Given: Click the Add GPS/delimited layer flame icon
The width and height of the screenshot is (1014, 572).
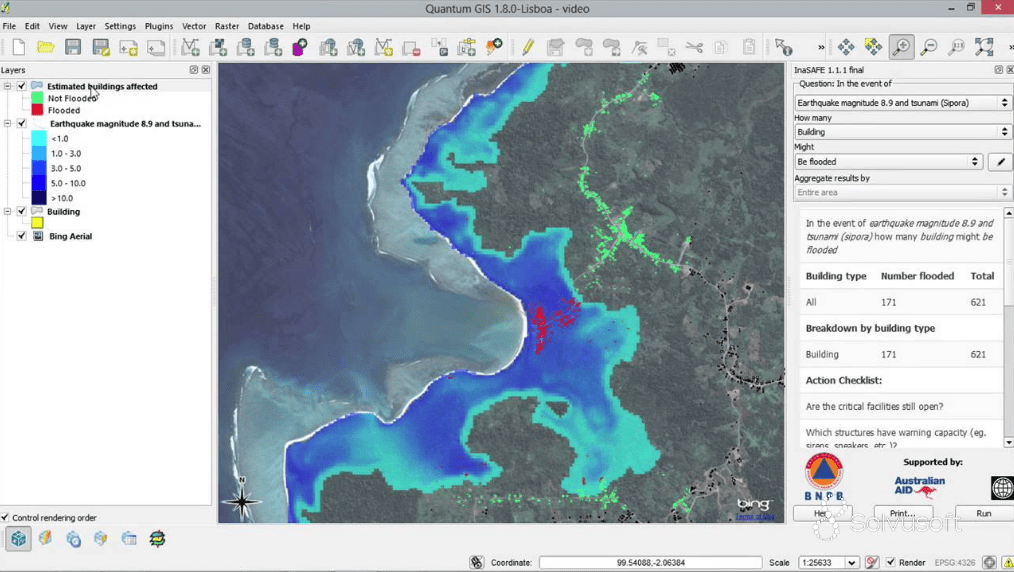Looking at the screenshot, I should point(494,47).
